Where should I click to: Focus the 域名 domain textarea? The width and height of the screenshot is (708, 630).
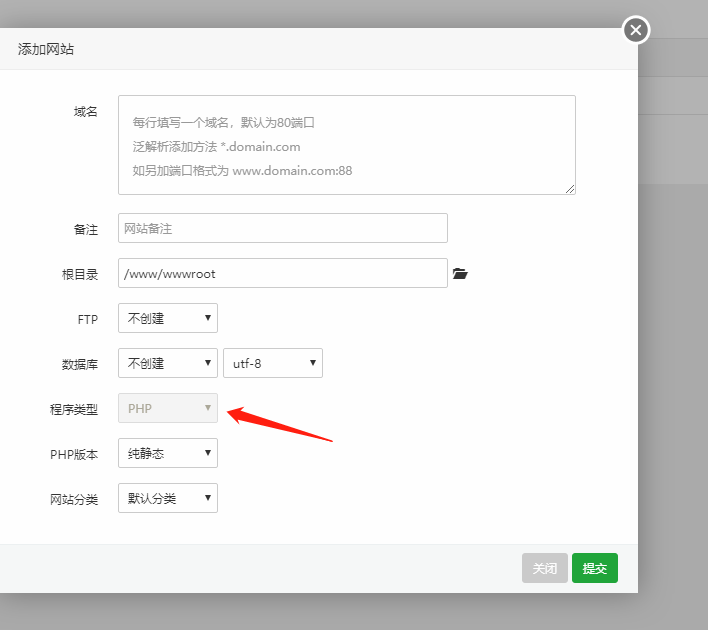(x=346, y=145)
